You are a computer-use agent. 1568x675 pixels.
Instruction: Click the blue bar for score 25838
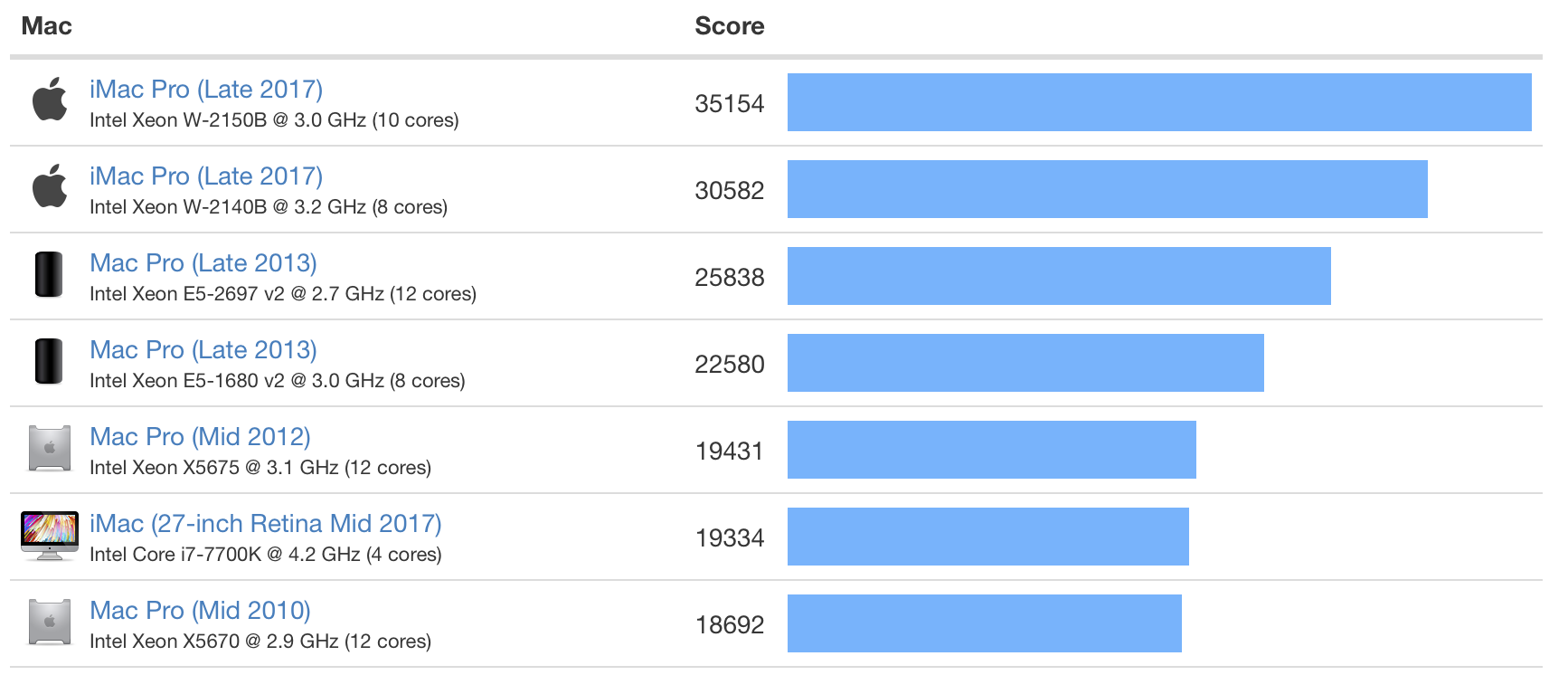(1059, 276)
